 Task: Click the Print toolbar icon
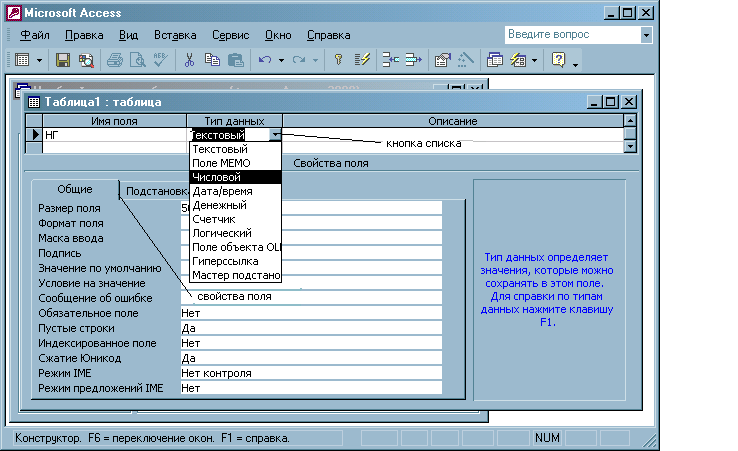pyautogui.click(x=114, y=60)
